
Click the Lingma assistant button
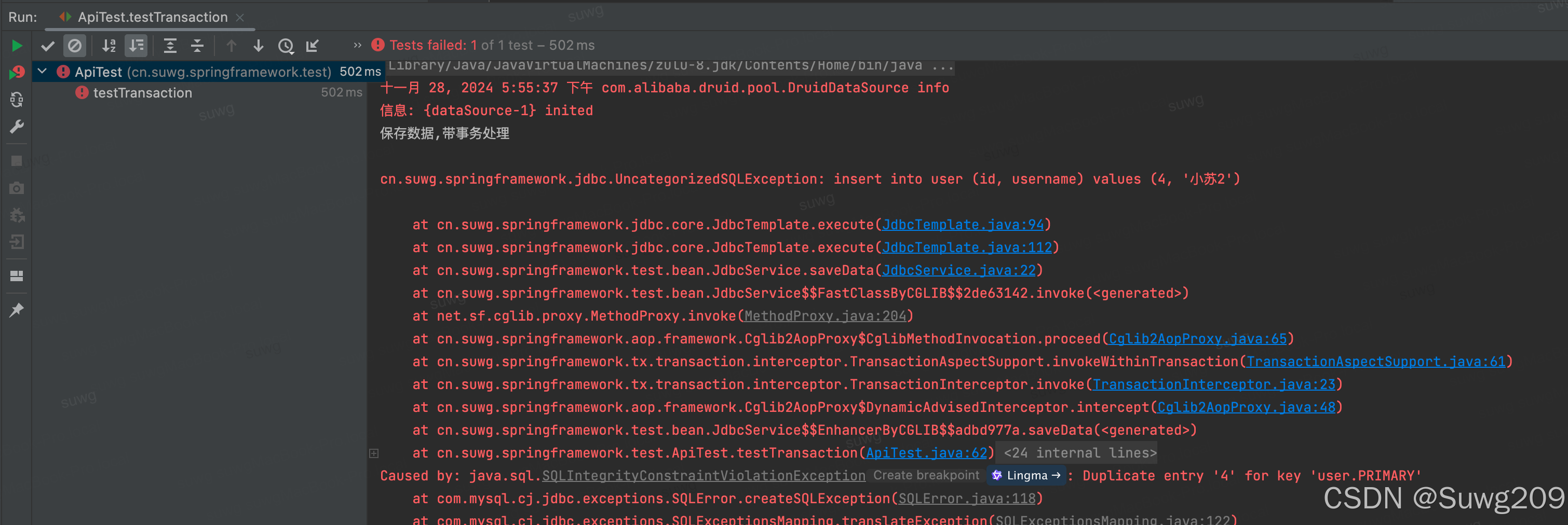[x=1026, y=476]
